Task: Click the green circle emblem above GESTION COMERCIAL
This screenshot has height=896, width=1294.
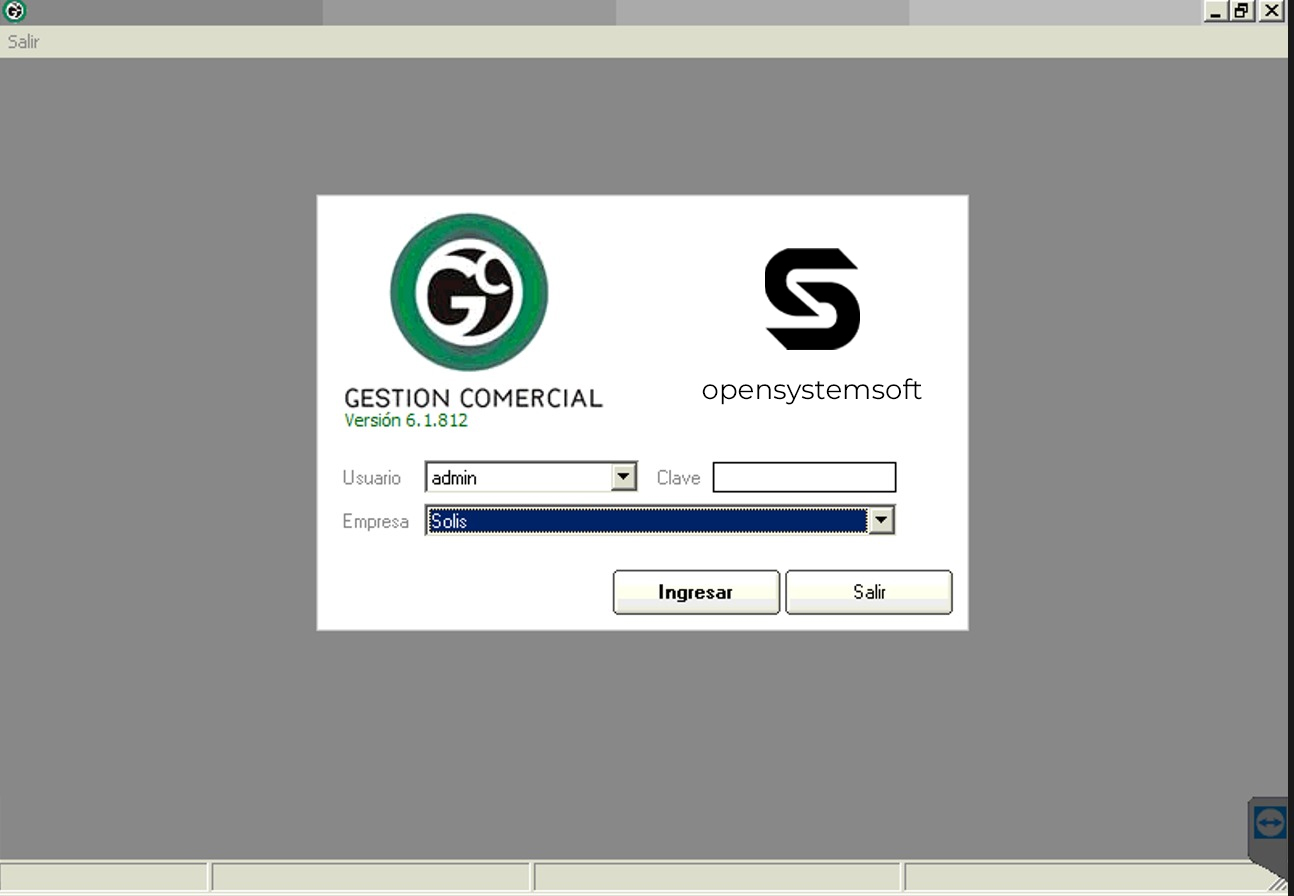Action: click(472, 293)
